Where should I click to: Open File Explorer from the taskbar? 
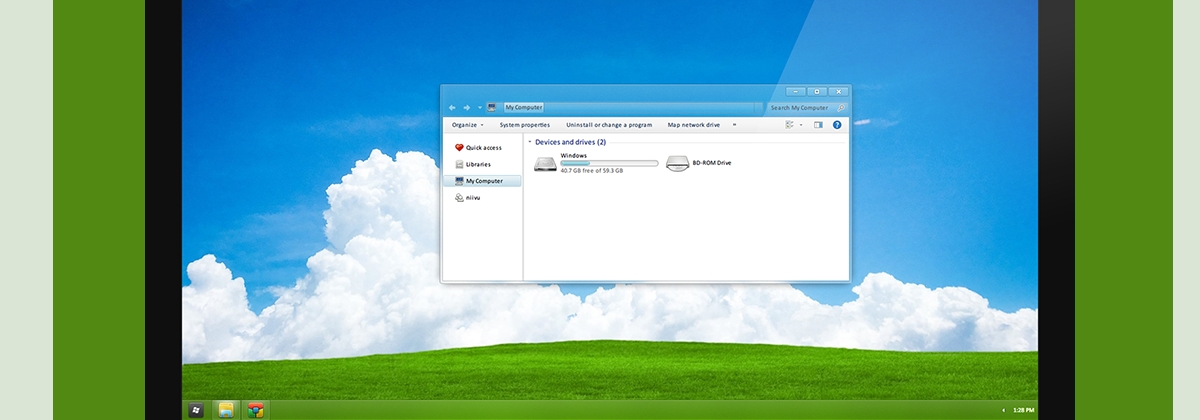pyautogui.click(x=226, y=410)
